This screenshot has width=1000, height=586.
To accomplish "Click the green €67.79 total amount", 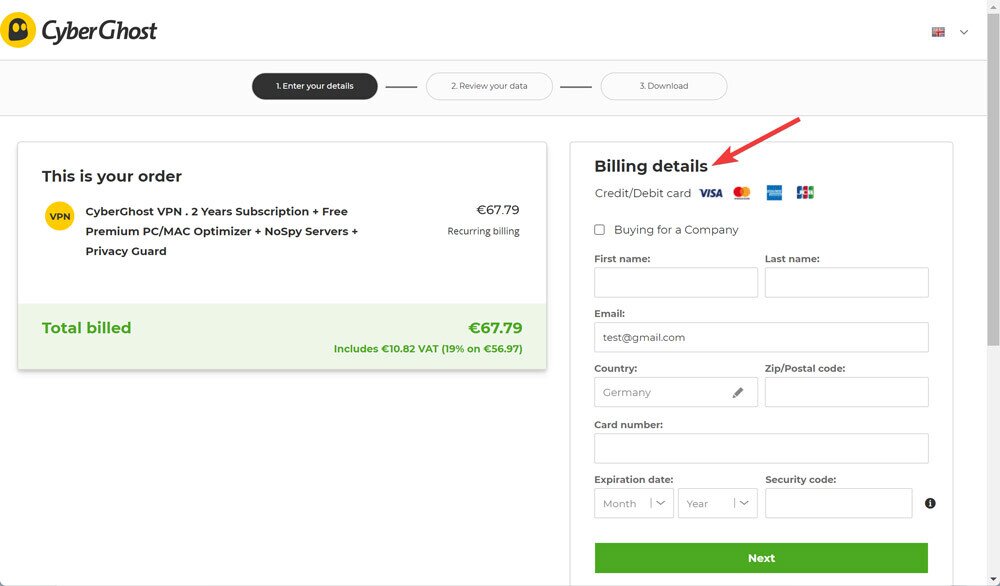I will pyautogui.click(x=496, y=328).
